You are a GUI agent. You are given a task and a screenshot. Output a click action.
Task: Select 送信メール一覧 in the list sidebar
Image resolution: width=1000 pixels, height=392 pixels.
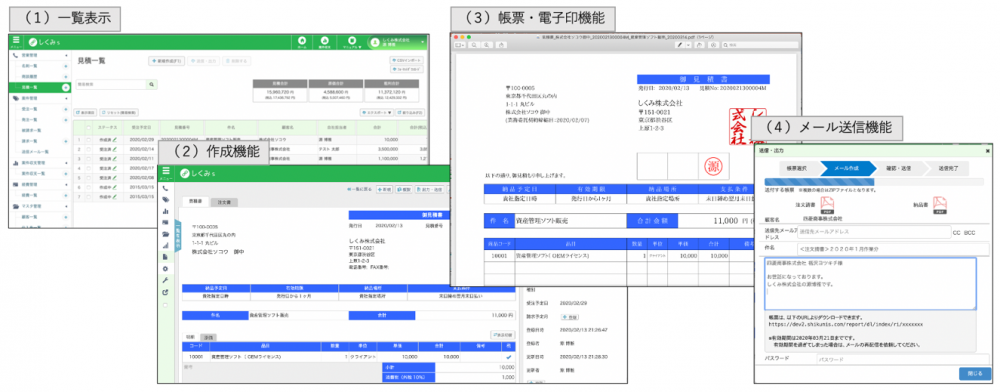pyautogui.click(x=36, y=151)
